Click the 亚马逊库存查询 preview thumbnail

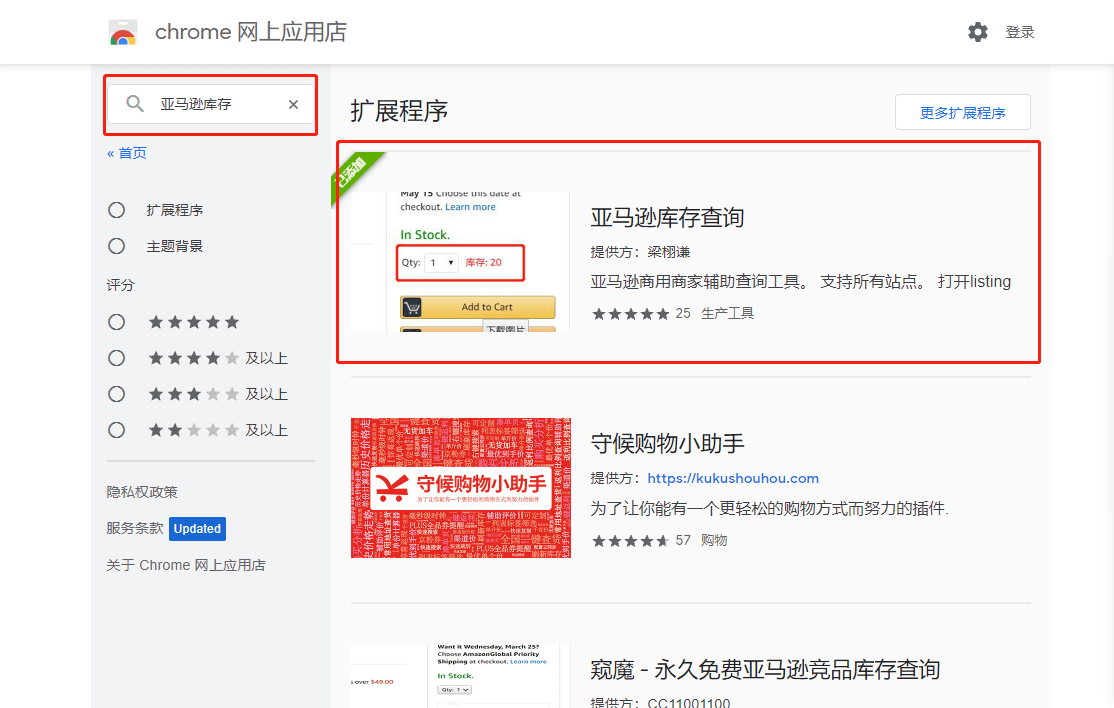click(x=460, y=260)
